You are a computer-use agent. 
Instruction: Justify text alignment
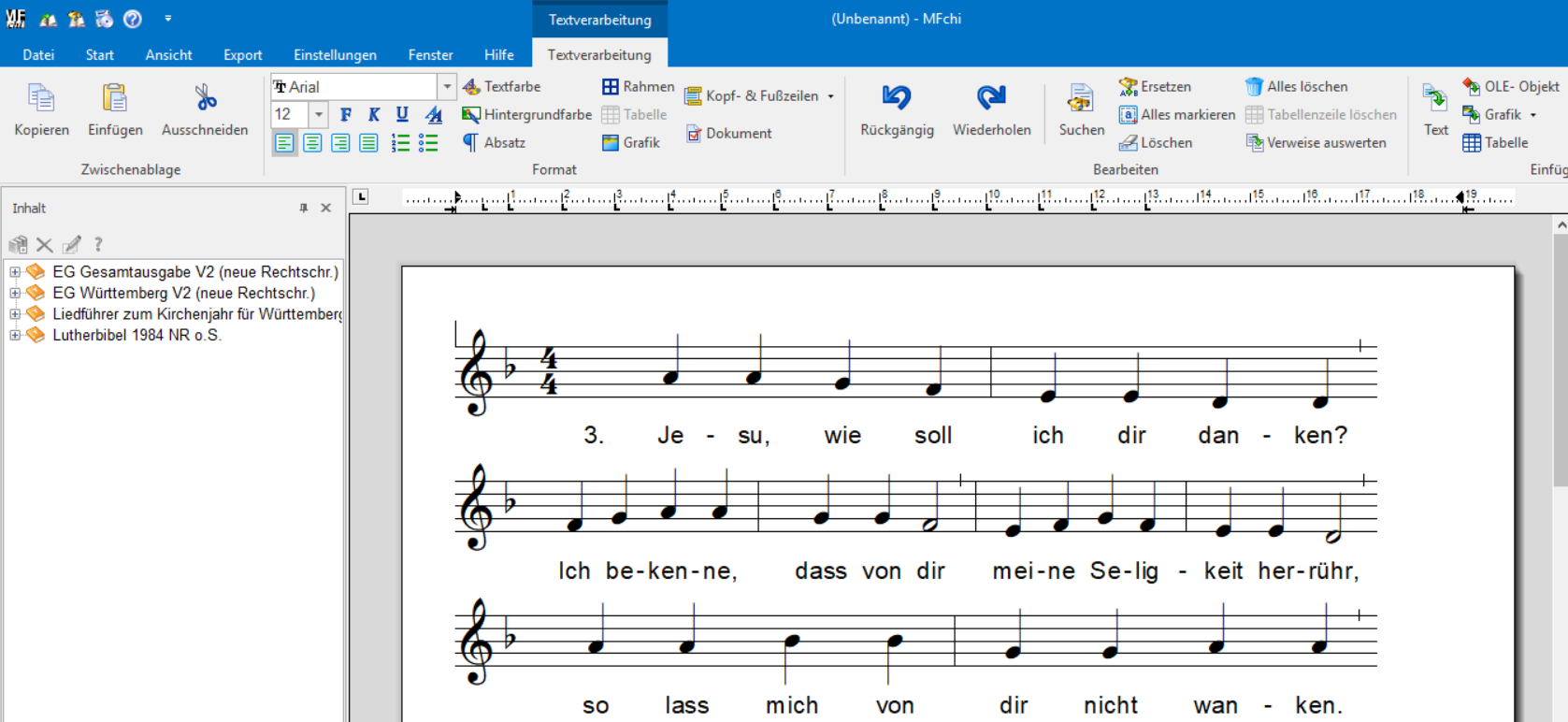pyautogui.click(x=368, y=143)
